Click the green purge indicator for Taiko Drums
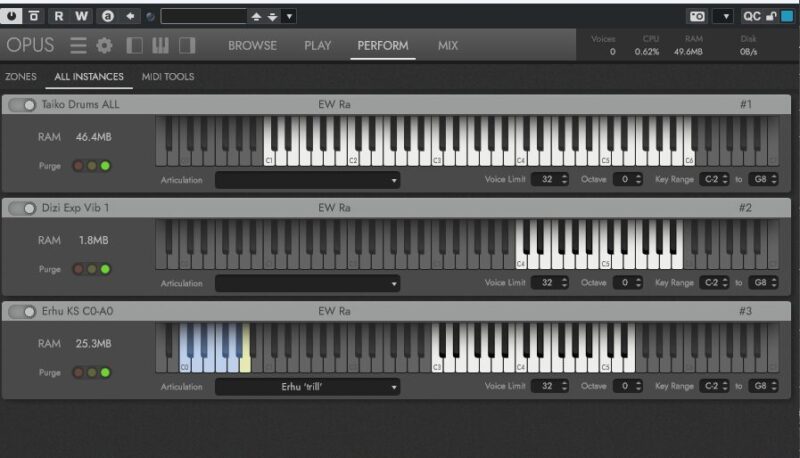Image resolution: width=800 pixels, height=458 pixels. 105,166
